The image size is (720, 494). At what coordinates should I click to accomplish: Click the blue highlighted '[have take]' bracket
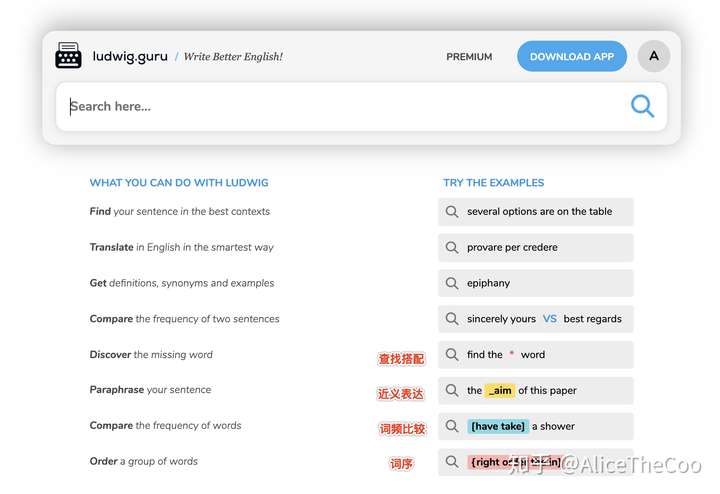pyautogui.click(x=498, y=426)
